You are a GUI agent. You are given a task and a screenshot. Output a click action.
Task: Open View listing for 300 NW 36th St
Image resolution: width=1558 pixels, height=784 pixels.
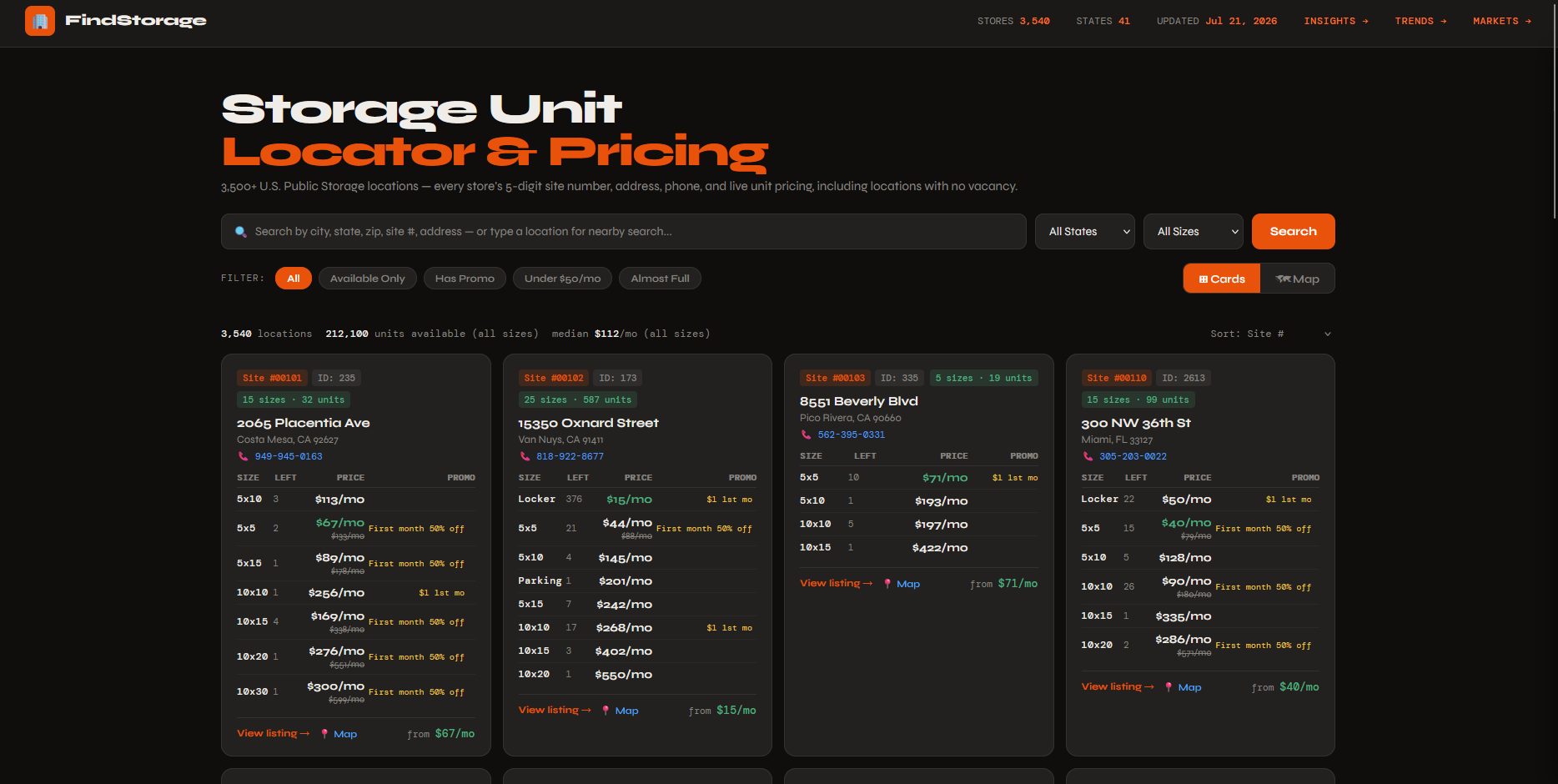pyautogui.click(x=1118, y=686)
